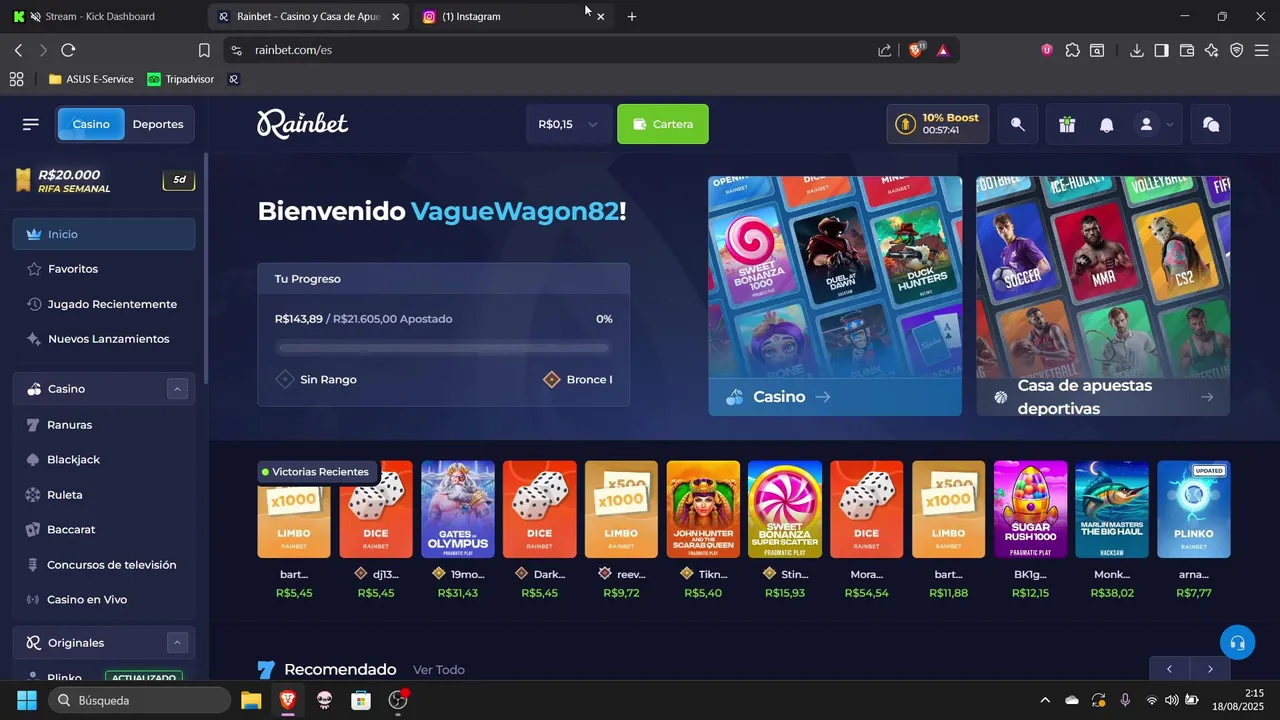Click the Brave shields icon
The width and height of the screenshot is (1280, 720).
coord(916,50)
